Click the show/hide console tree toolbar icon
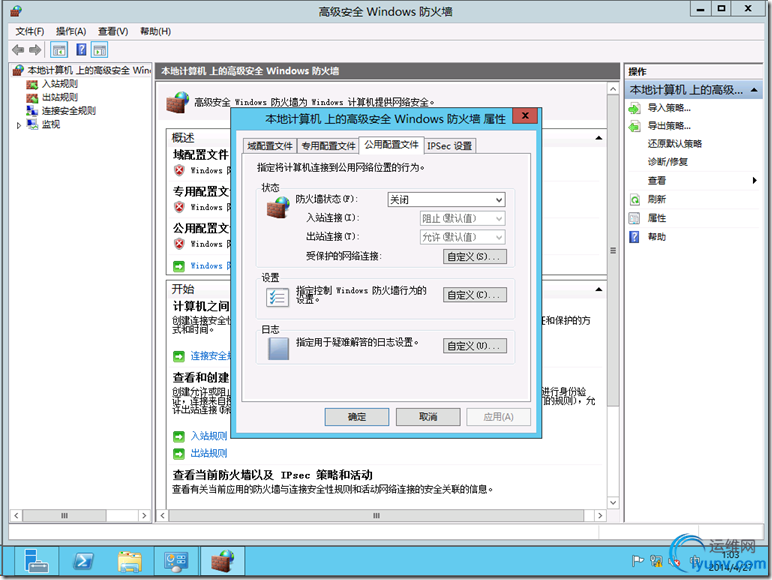772x580 pixels. click(59, 50)
